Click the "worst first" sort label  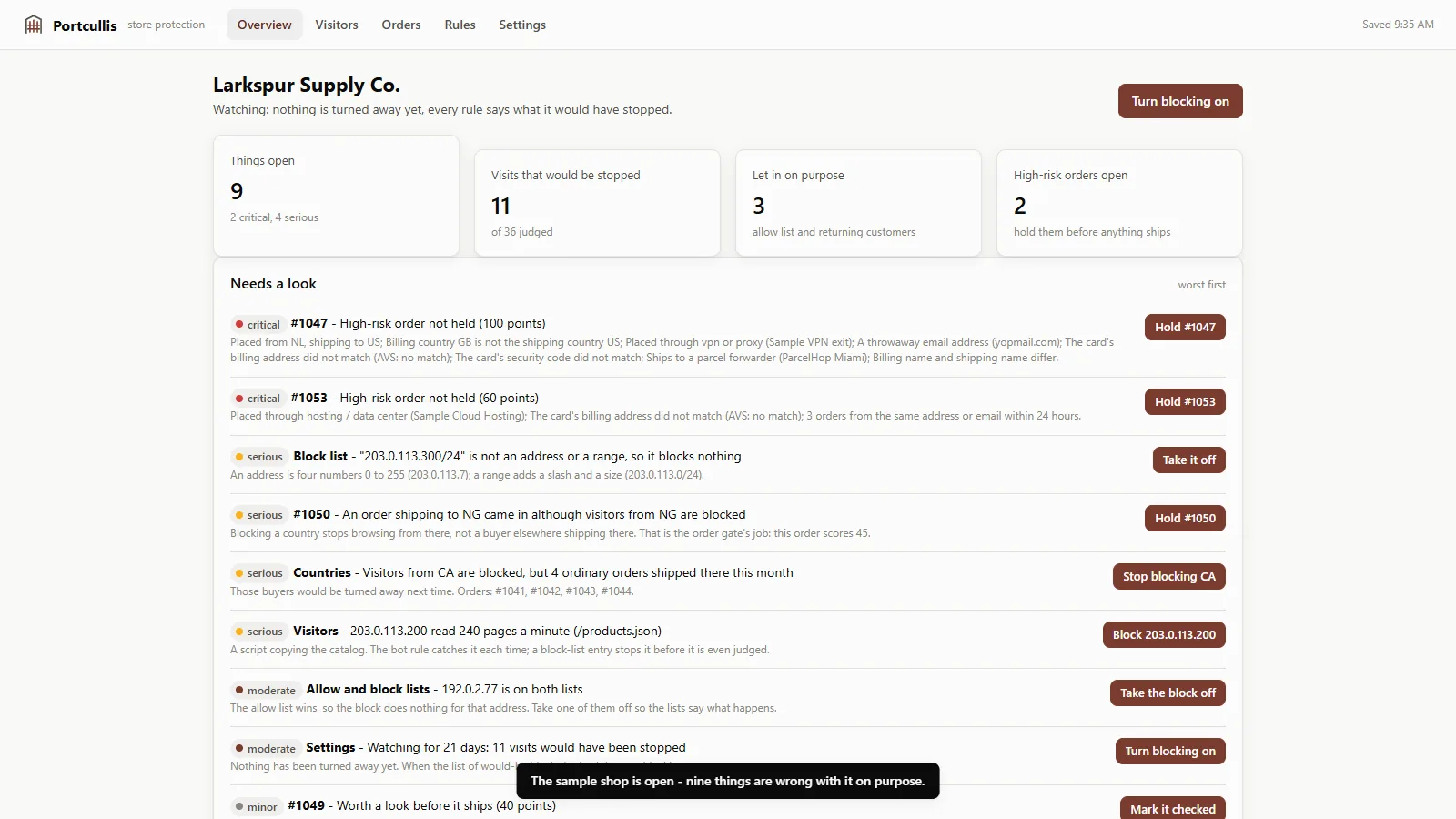[1201, 285]
